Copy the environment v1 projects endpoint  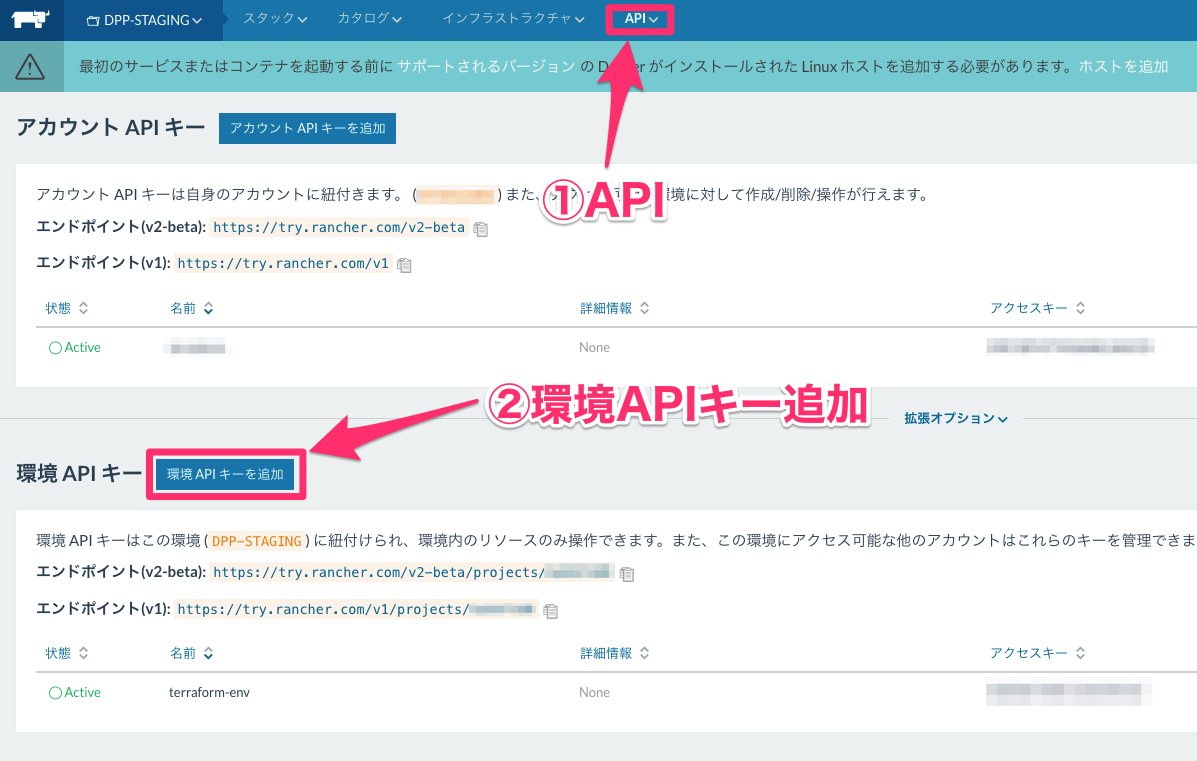pyautogui.click(x=551, y=610)
